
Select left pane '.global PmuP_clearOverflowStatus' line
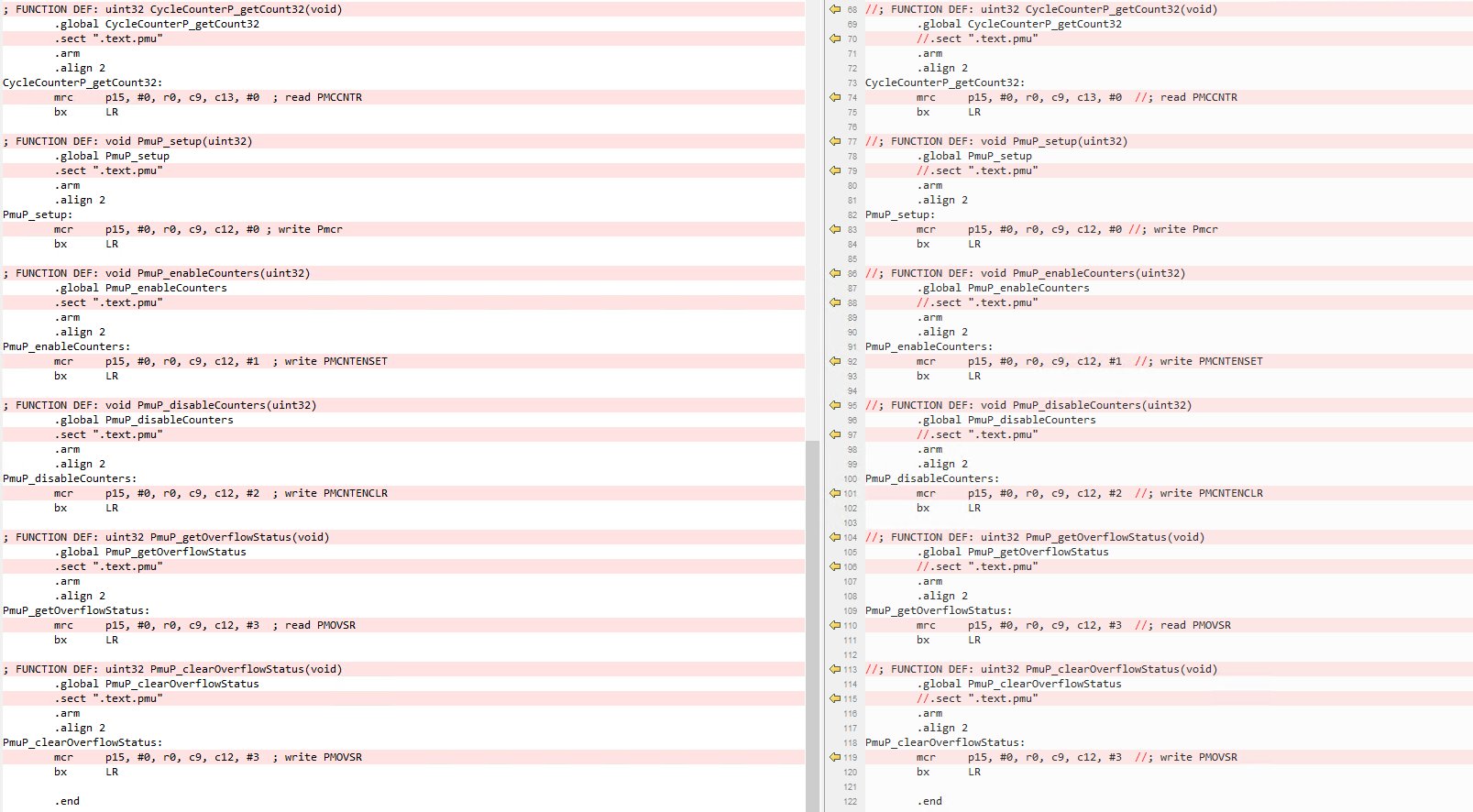[x=403, y=684]
